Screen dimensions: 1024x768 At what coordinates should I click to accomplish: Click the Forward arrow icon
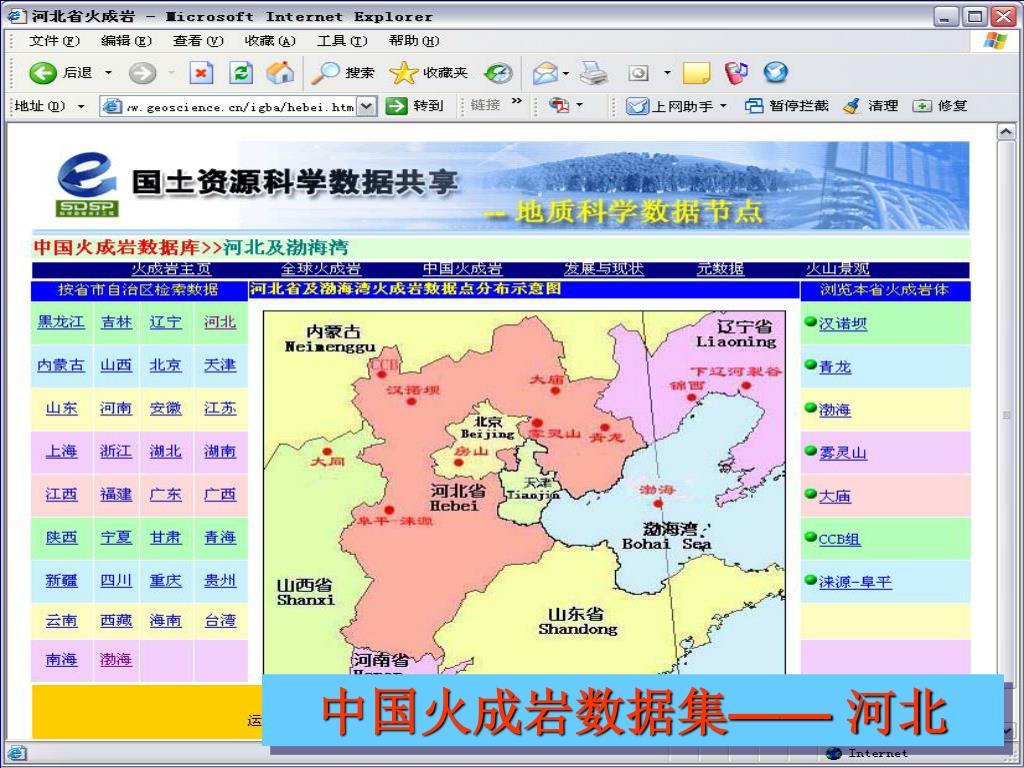click(142, 72)
